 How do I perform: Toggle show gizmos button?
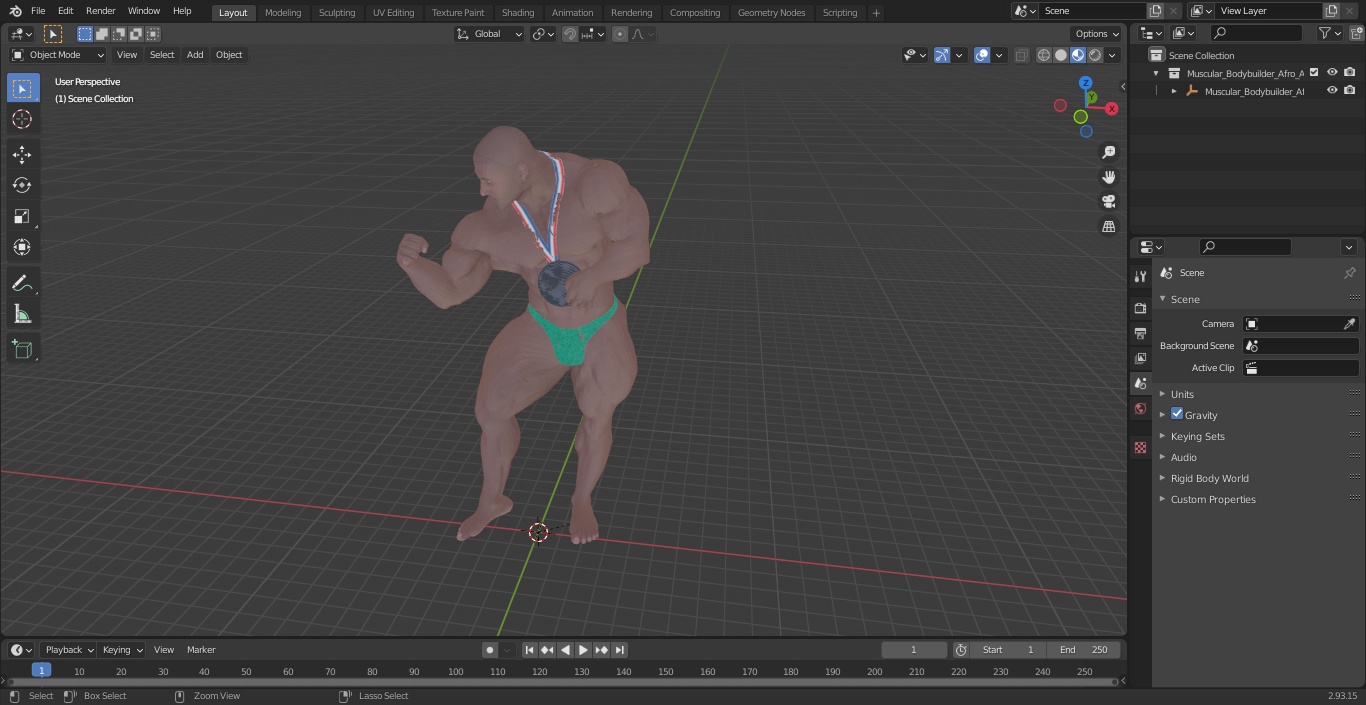point(942,55)
